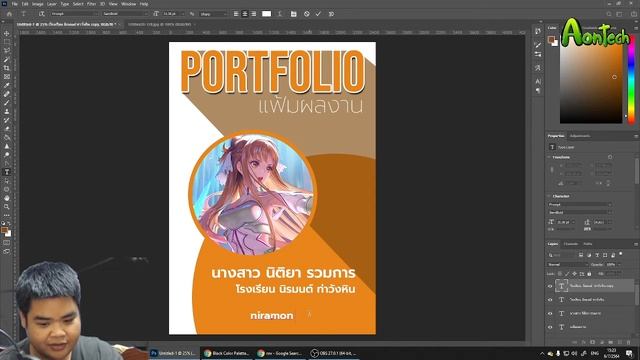This screenshot has width=640, height=360.
Task: Delete the selected layer
Action: pos(629,342)
